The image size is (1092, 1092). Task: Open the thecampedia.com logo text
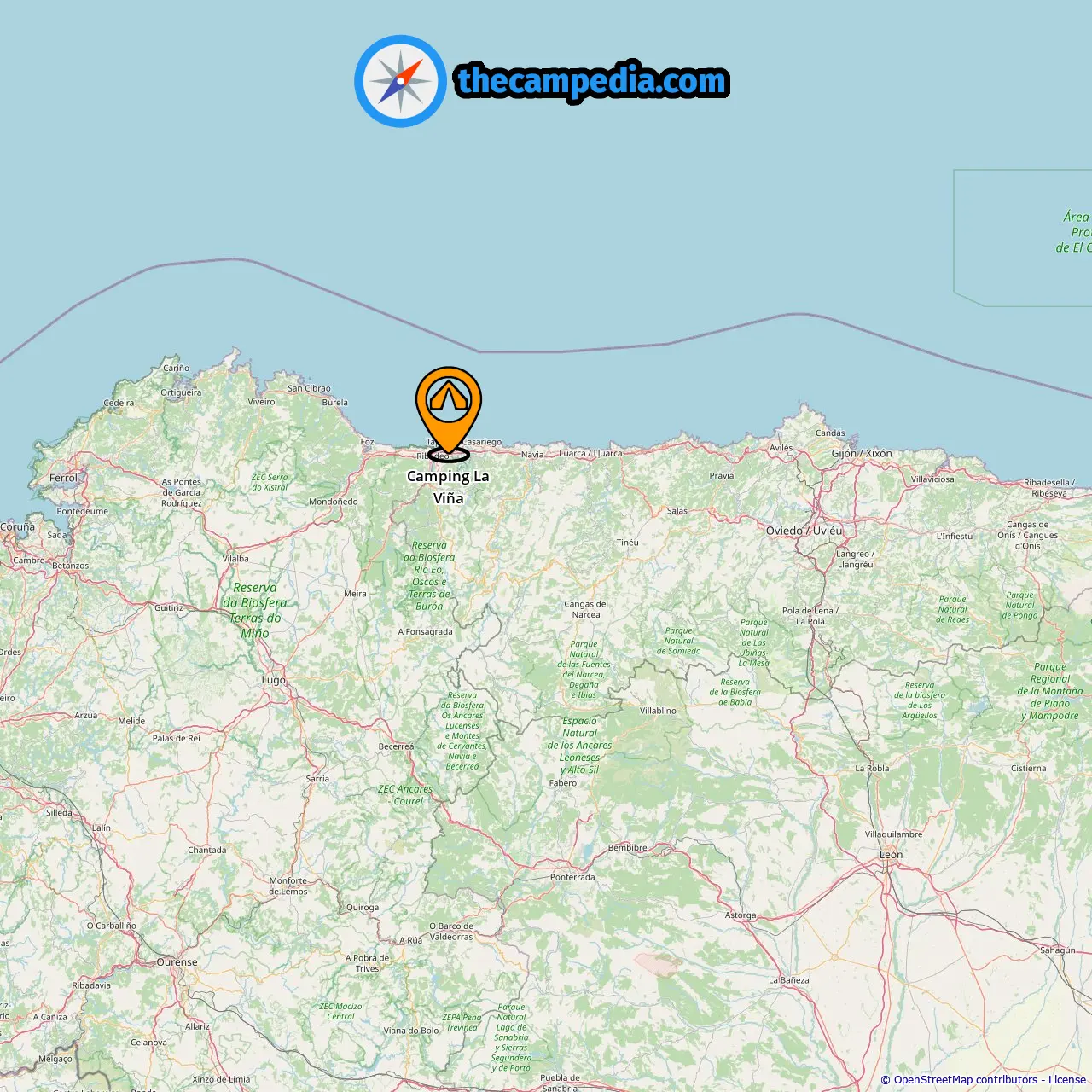point(592,81)
